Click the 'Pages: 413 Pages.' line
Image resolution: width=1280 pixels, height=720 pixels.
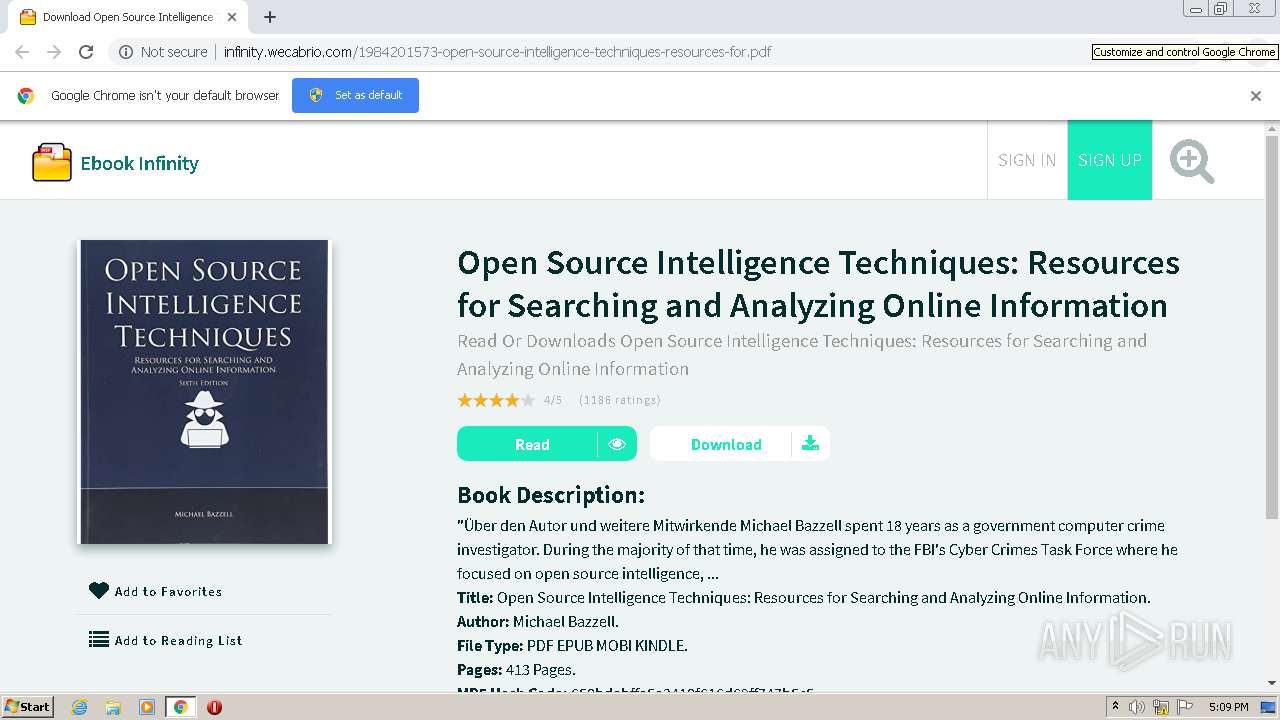(516, 670)
